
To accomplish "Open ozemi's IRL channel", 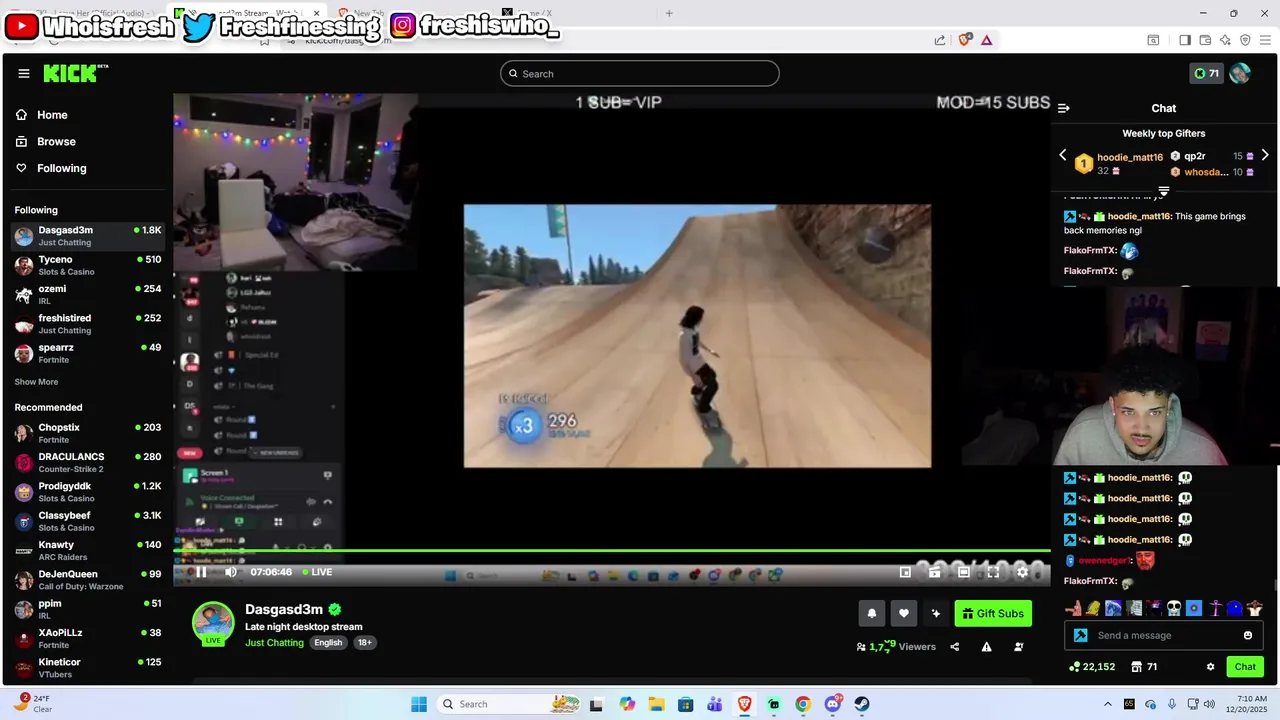I will click(88, 294).
